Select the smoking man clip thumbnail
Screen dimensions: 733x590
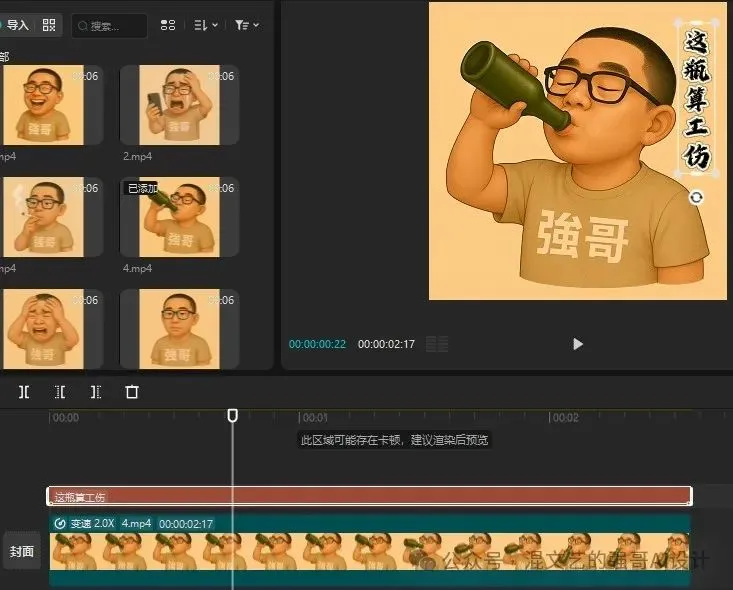[x=43, y=216]
